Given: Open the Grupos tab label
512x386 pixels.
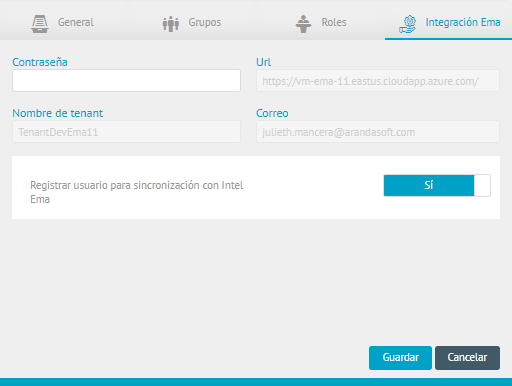Looking at the screenshot, I should (205, 22).
